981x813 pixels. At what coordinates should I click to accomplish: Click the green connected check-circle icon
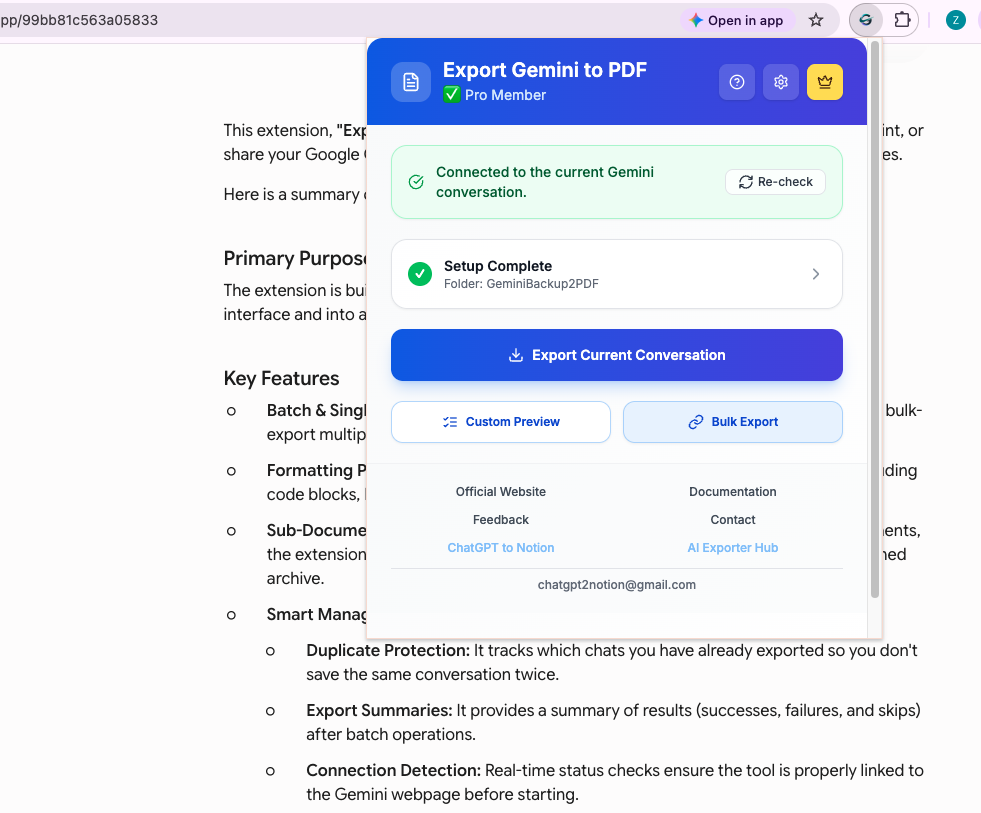point(416,182)
